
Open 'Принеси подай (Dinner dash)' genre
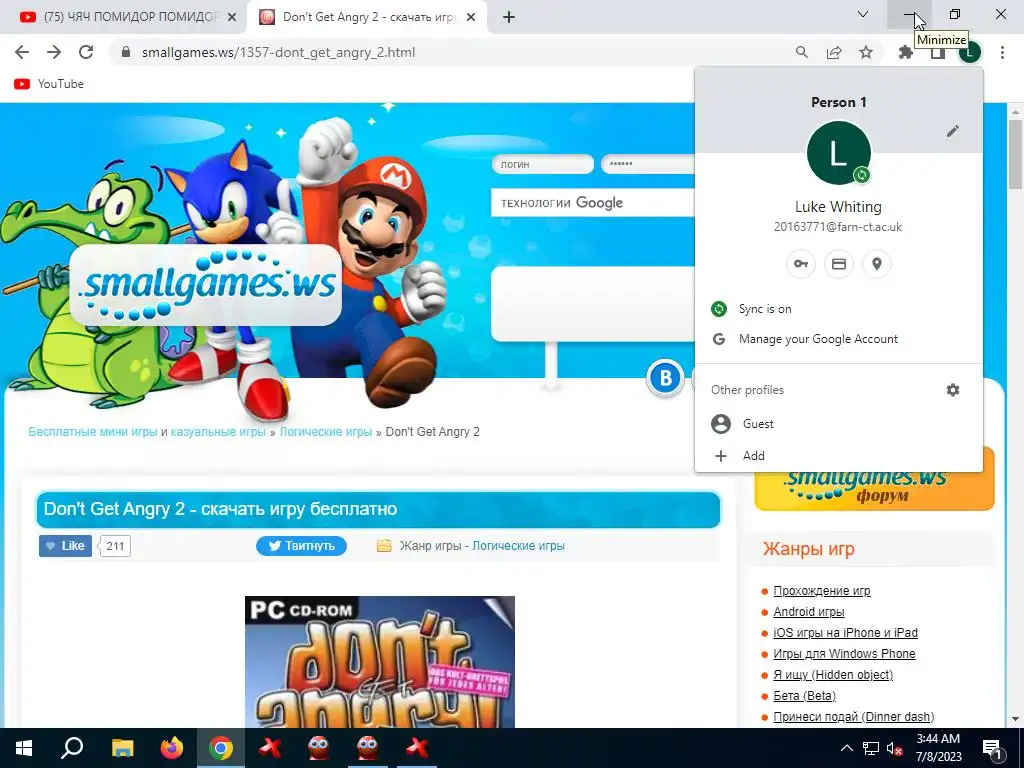point(854,716)
